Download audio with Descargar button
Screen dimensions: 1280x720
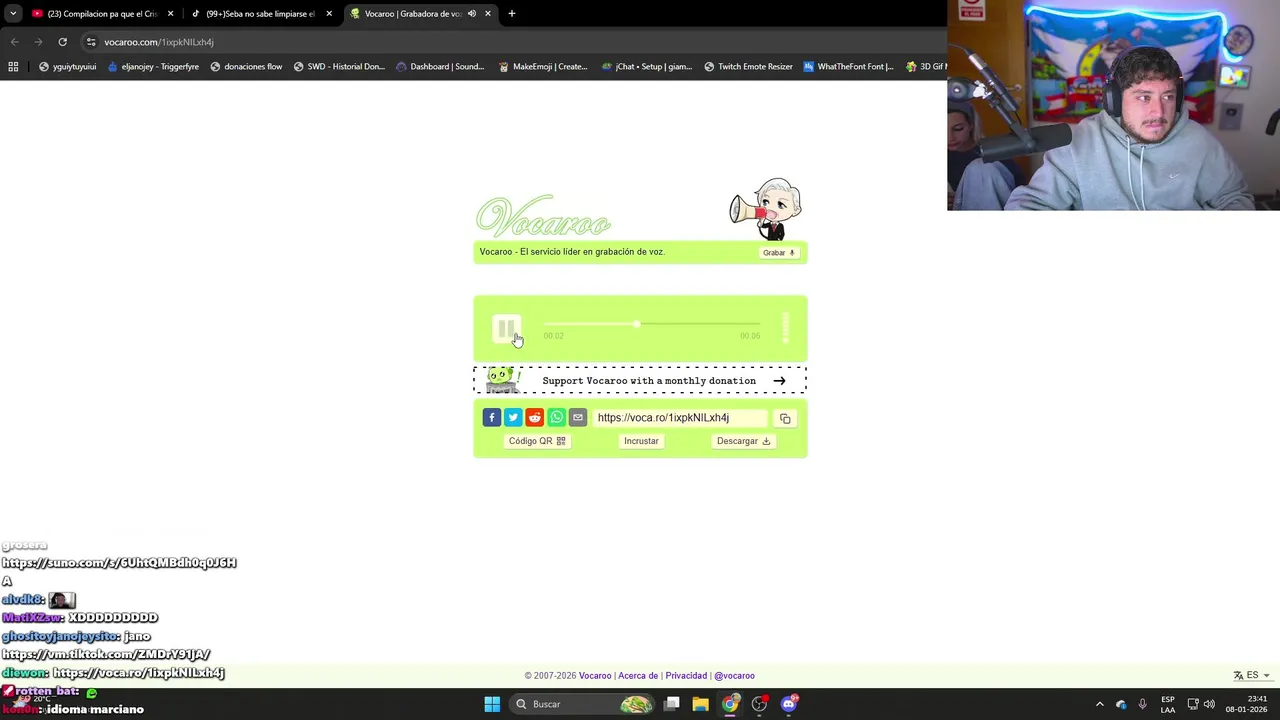pyautogui.click(x=743, y=441)
